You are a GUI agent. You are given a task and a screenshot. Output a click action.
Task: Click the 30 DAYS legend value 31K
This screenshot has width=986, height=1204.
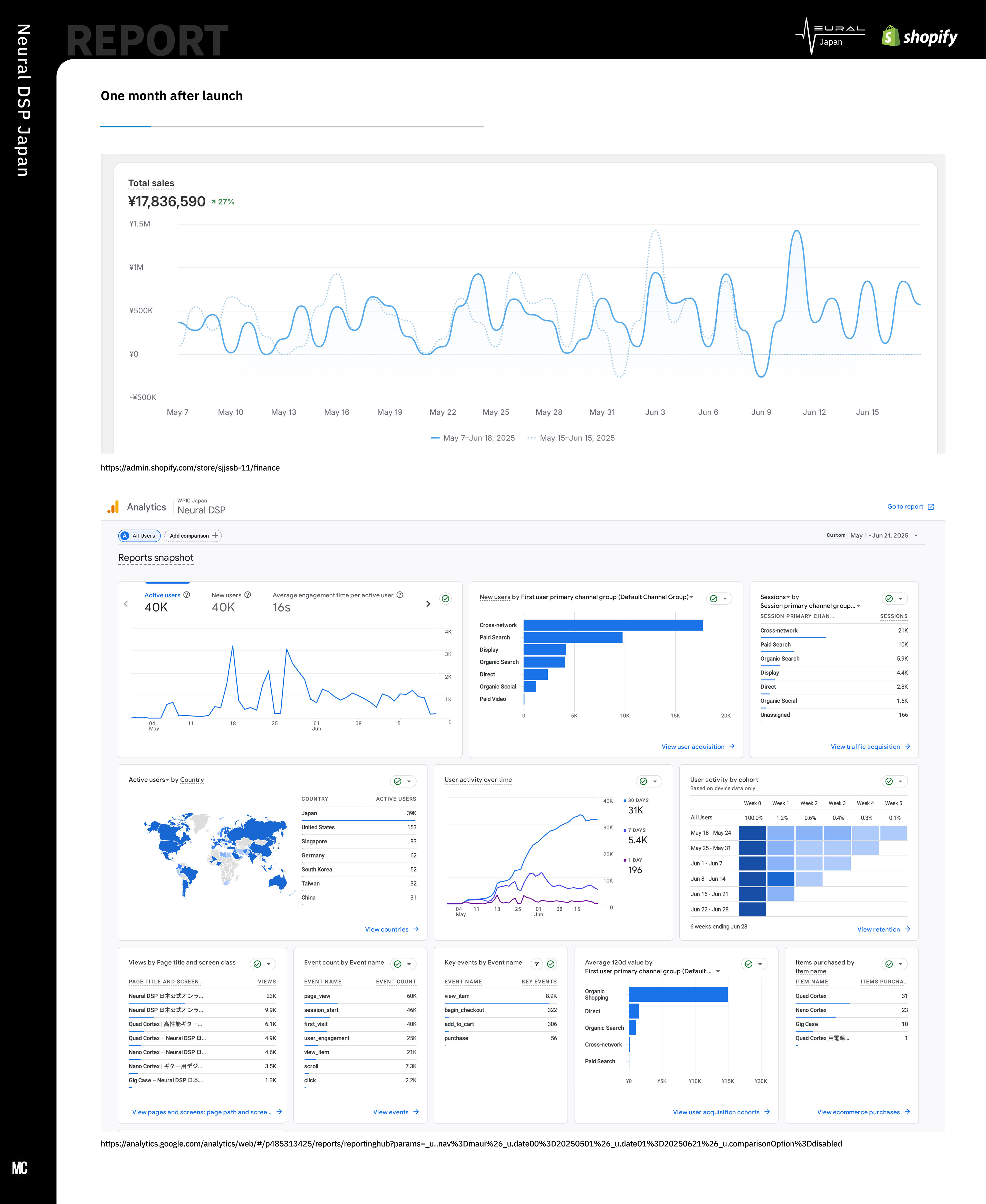pos(636,811)
